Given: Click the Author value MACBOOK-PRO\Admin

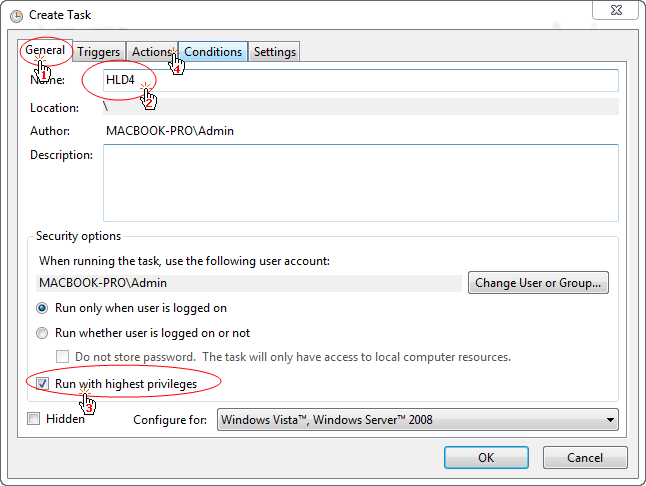Looking at the screenshot, I should pos(170,131).
